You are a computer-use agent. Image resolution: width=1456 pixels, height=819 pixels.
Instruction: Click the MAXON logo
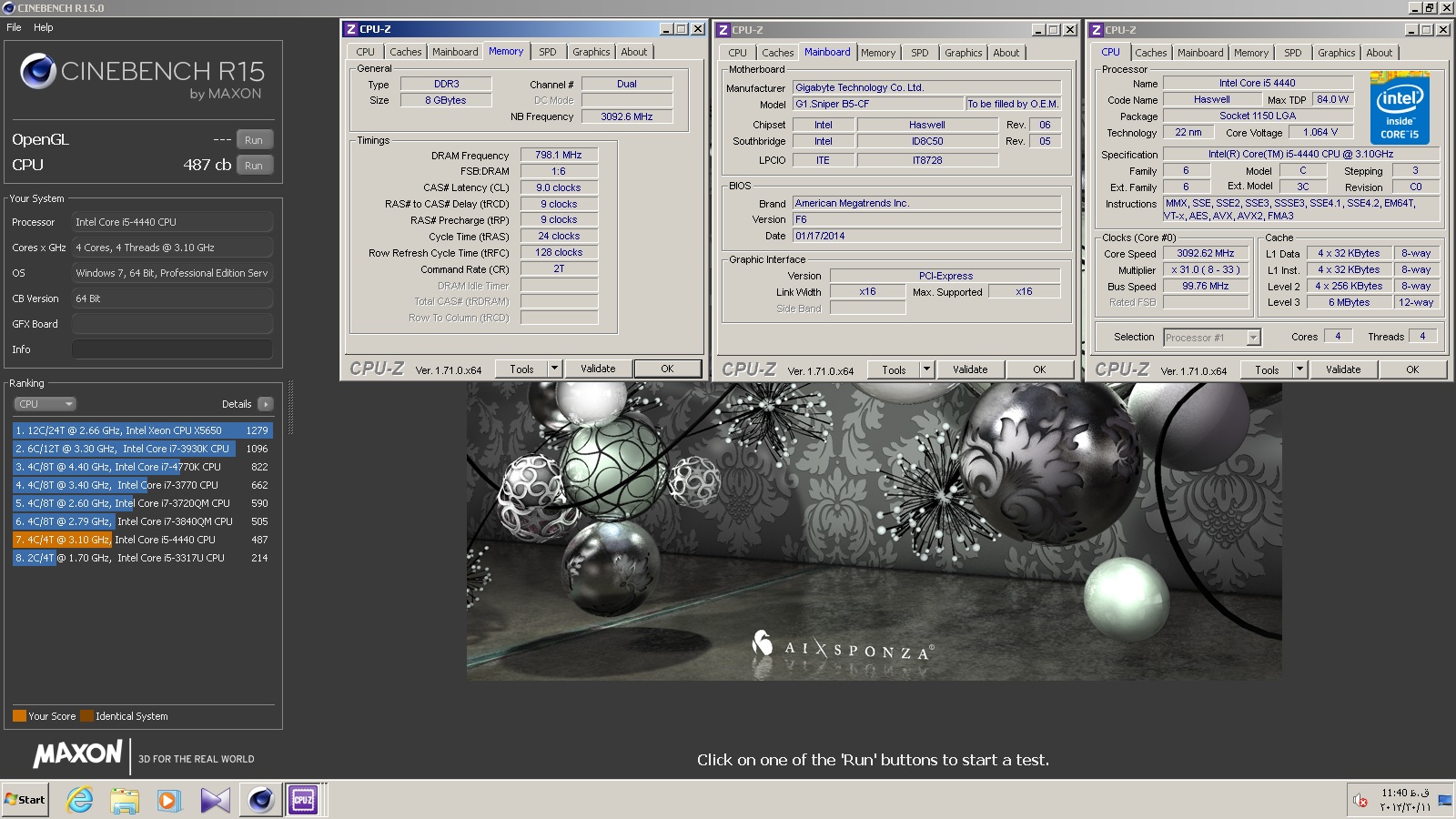78,753
